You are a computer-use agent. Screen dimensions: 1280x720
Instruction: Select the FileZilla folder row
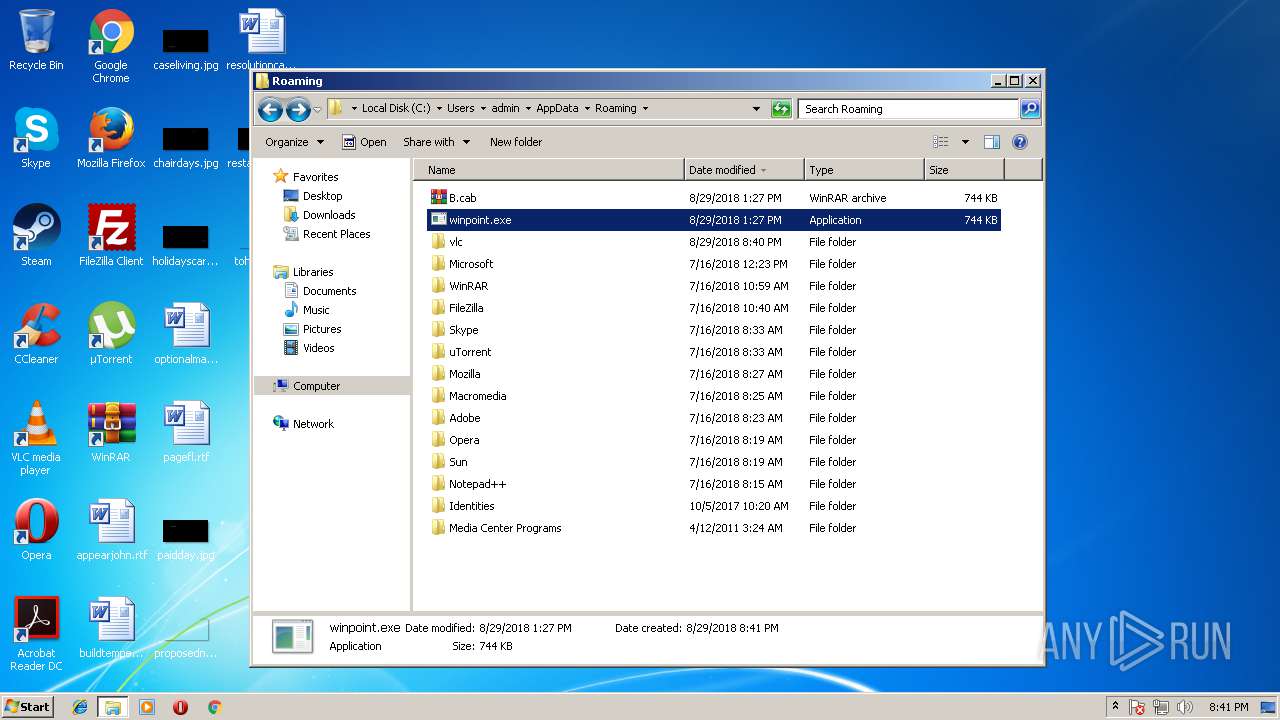pos(714,308)
